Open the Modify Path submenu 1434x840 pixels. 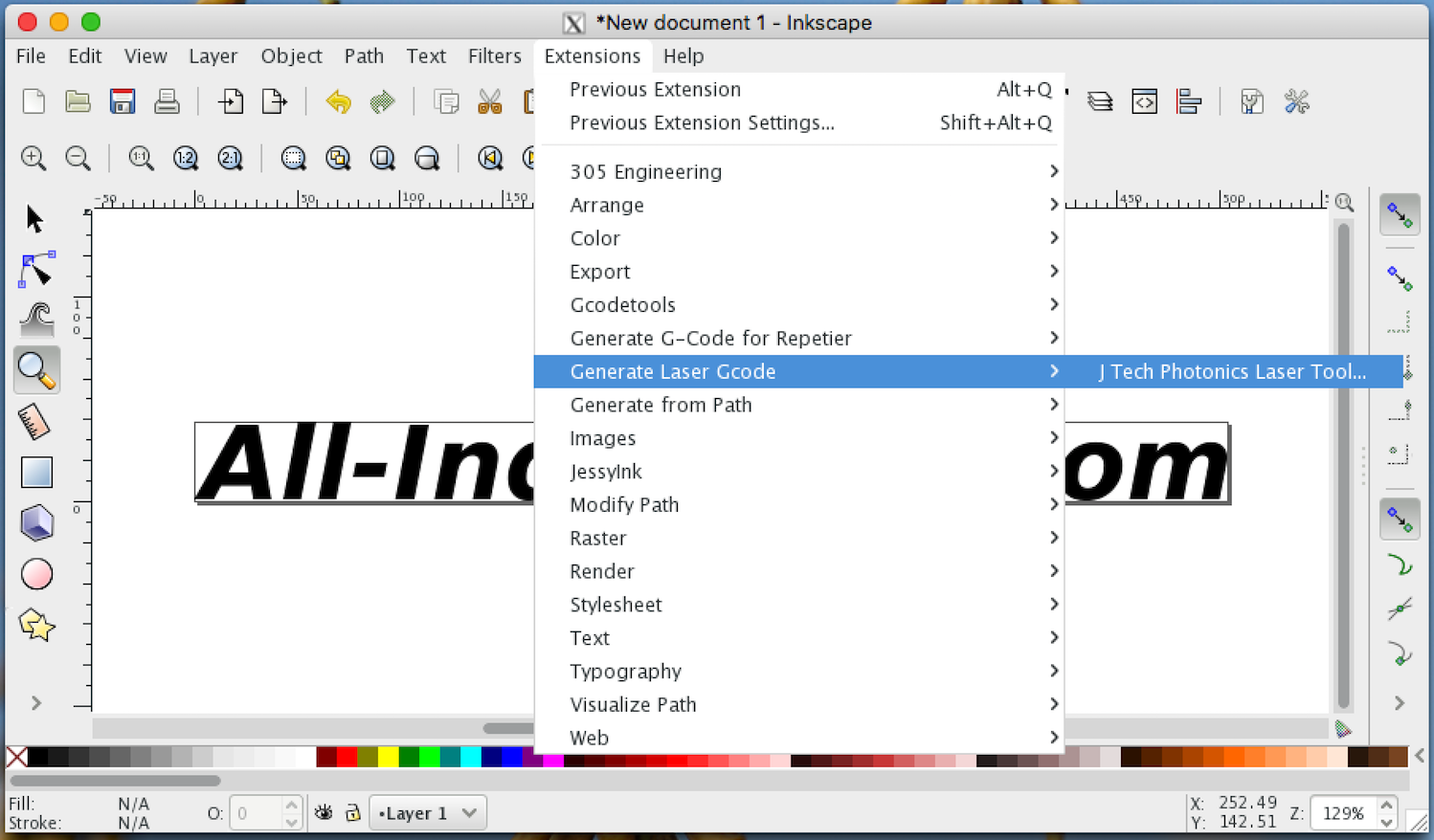(624, 505)
